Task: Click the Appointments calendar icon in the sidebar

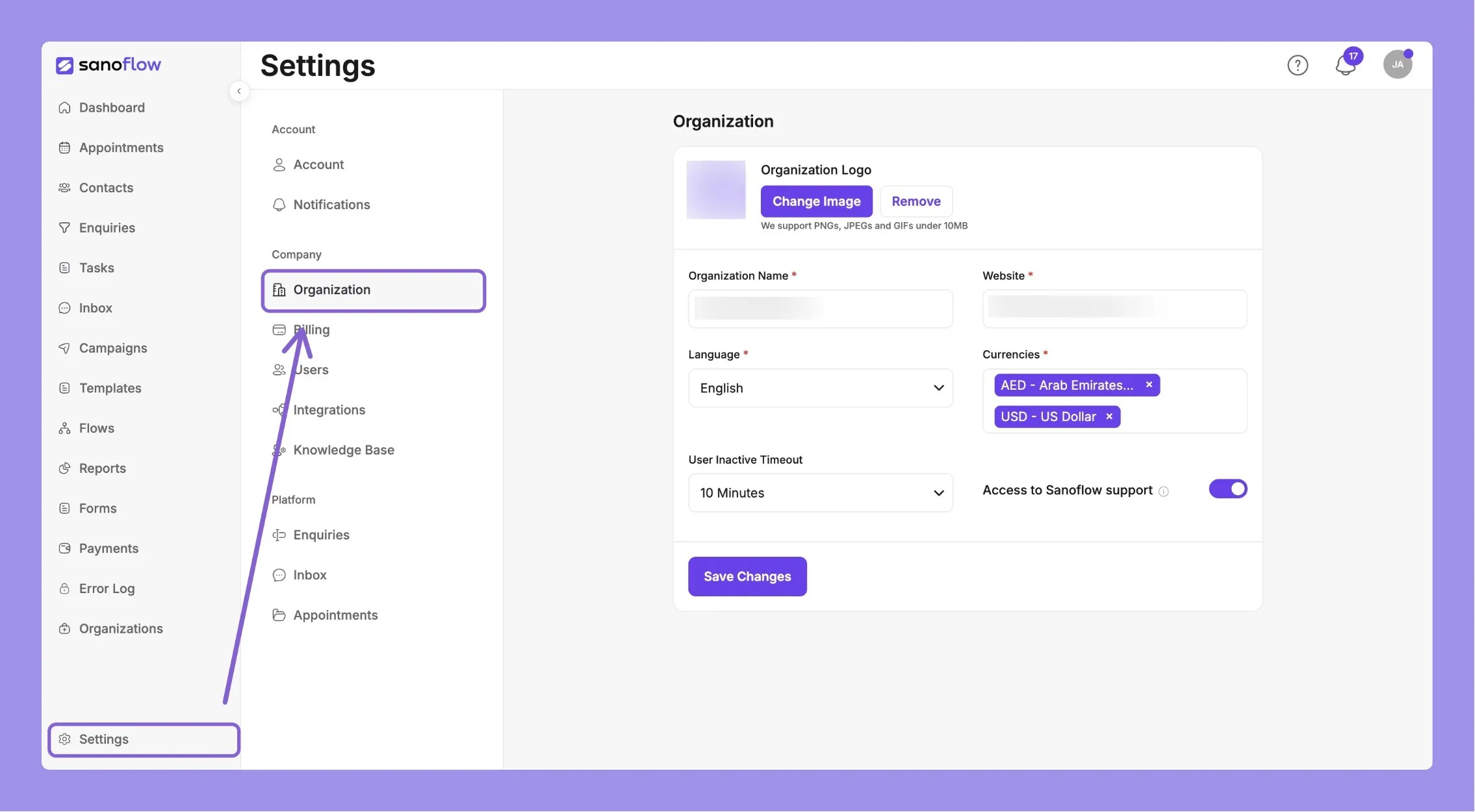Action: [x=64, y=148]
